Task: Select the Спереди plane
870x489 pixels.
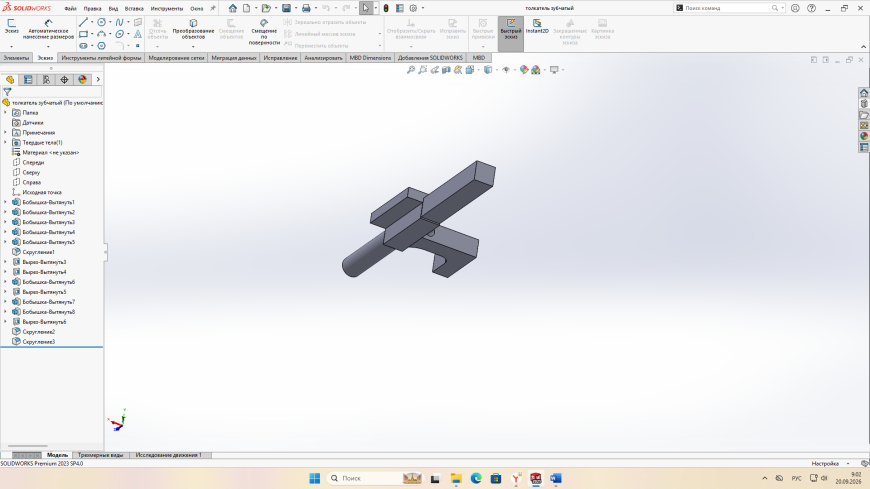Action: 33,163
